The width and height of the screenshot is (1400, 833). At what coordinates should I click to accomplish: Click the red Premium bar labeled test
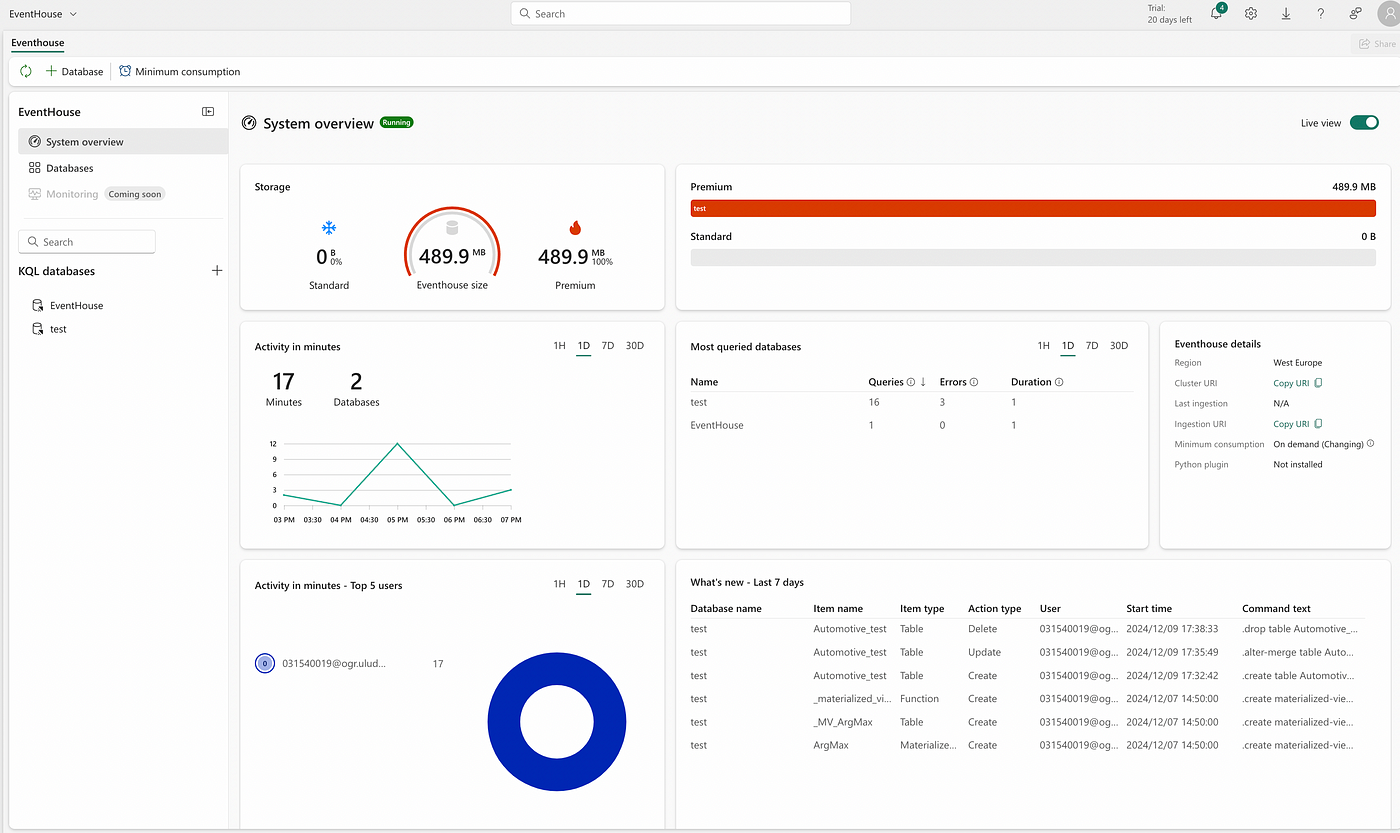pyautogui.click(x=1033, y=208)
